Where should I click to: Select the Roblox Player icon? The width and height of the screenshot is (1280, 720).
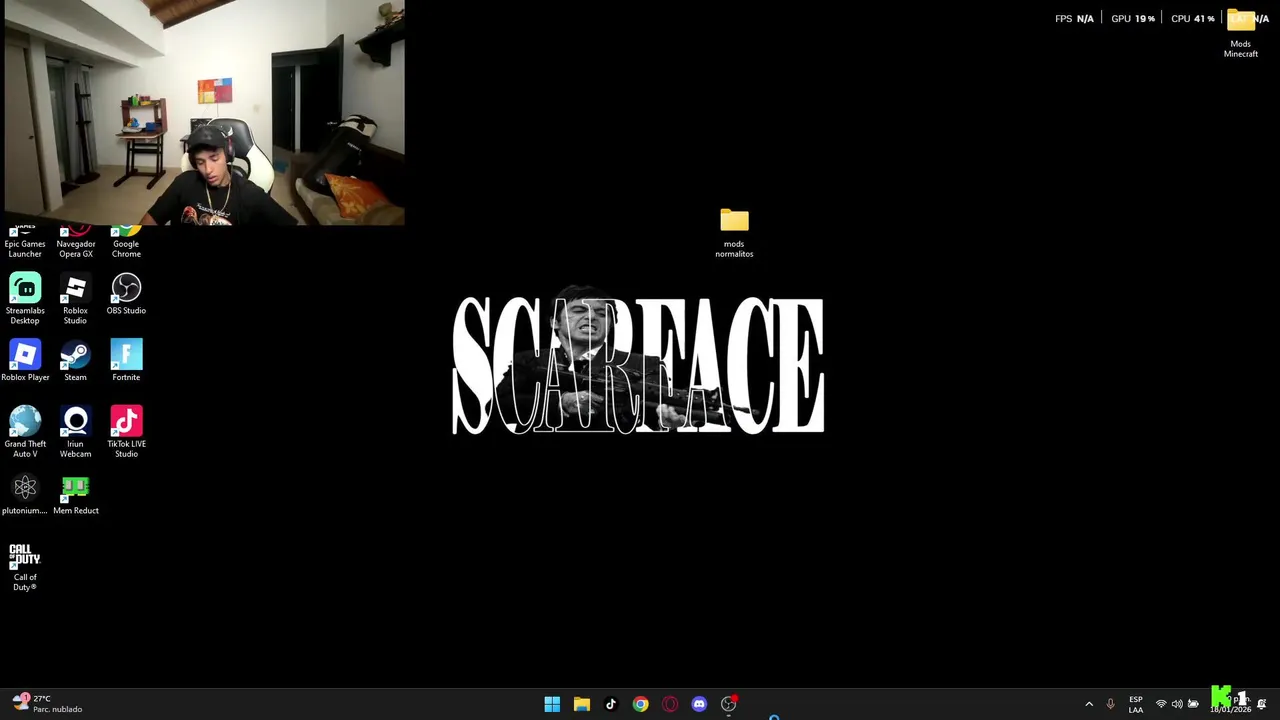[25, 360]
